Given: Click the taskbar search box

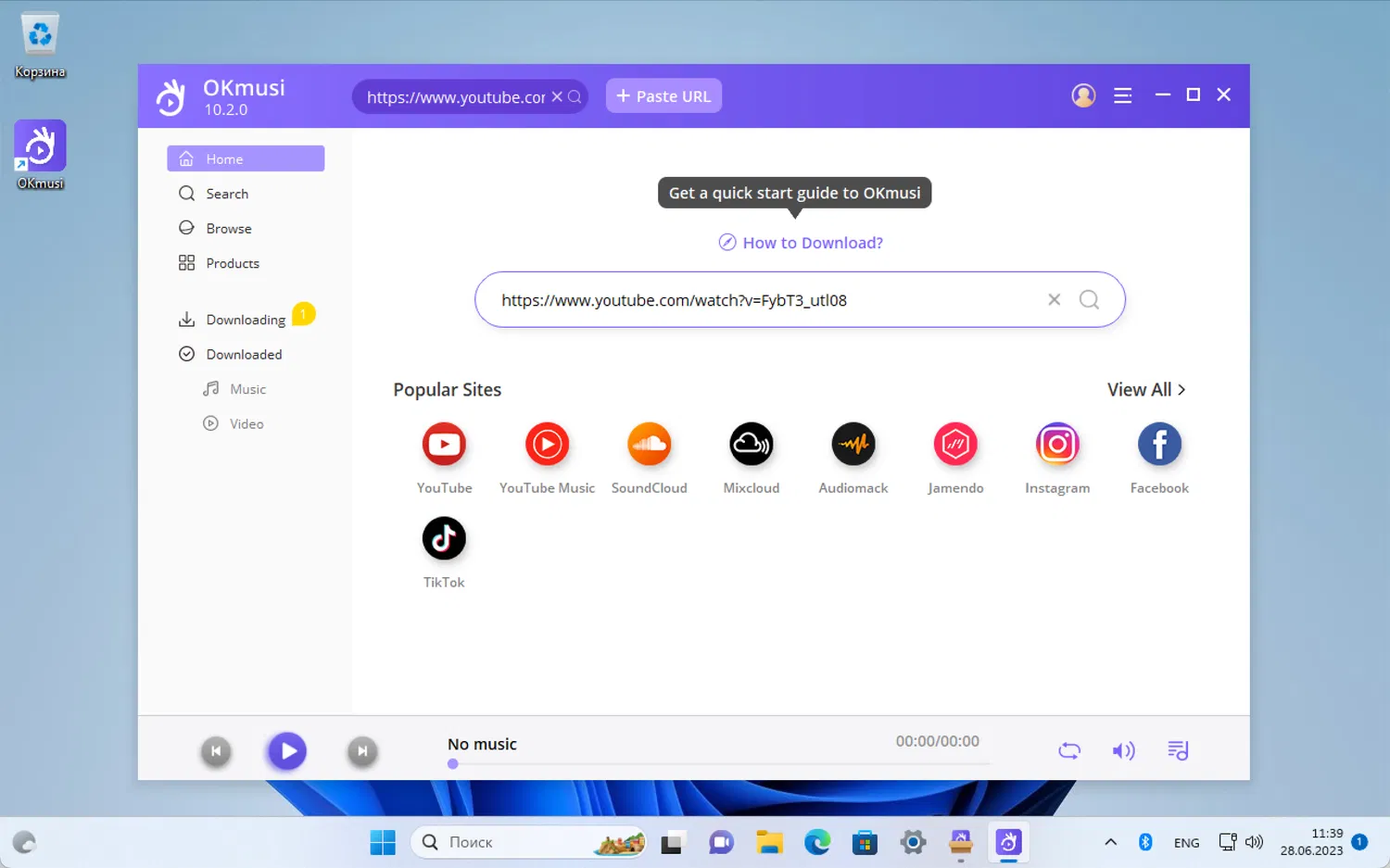Looking at the screenshot, I should [528, 842].
